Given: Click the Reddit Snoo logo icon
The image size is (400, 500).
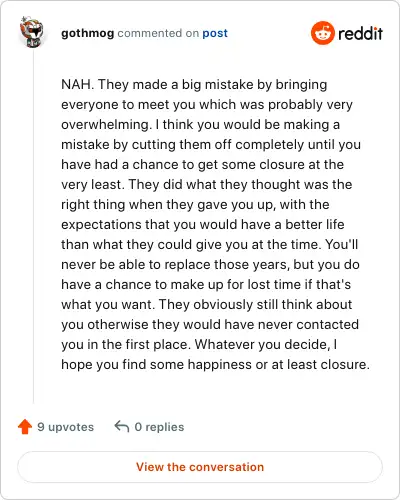Looking at the screenshot, I should tap(322, 33).
